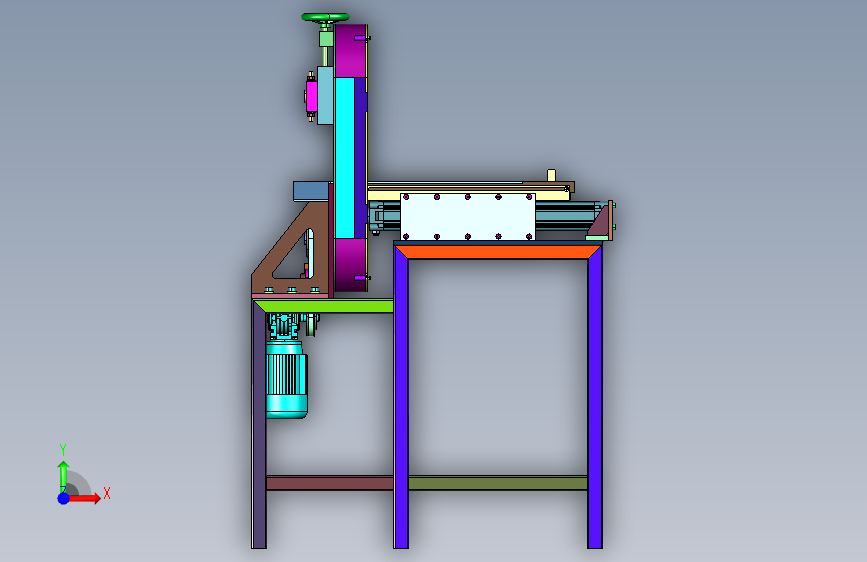Click the red X axis arrow of triad
This screenshot has width=867, height=562.
coord(84,498)
